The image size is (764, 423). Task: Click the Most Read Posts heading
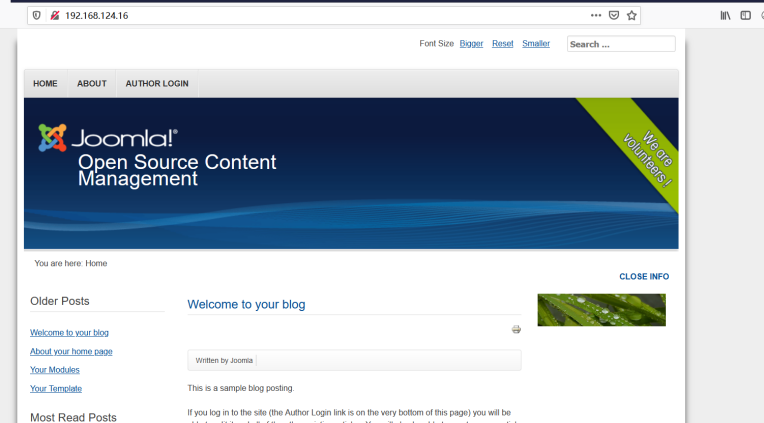tap(74, 417)
